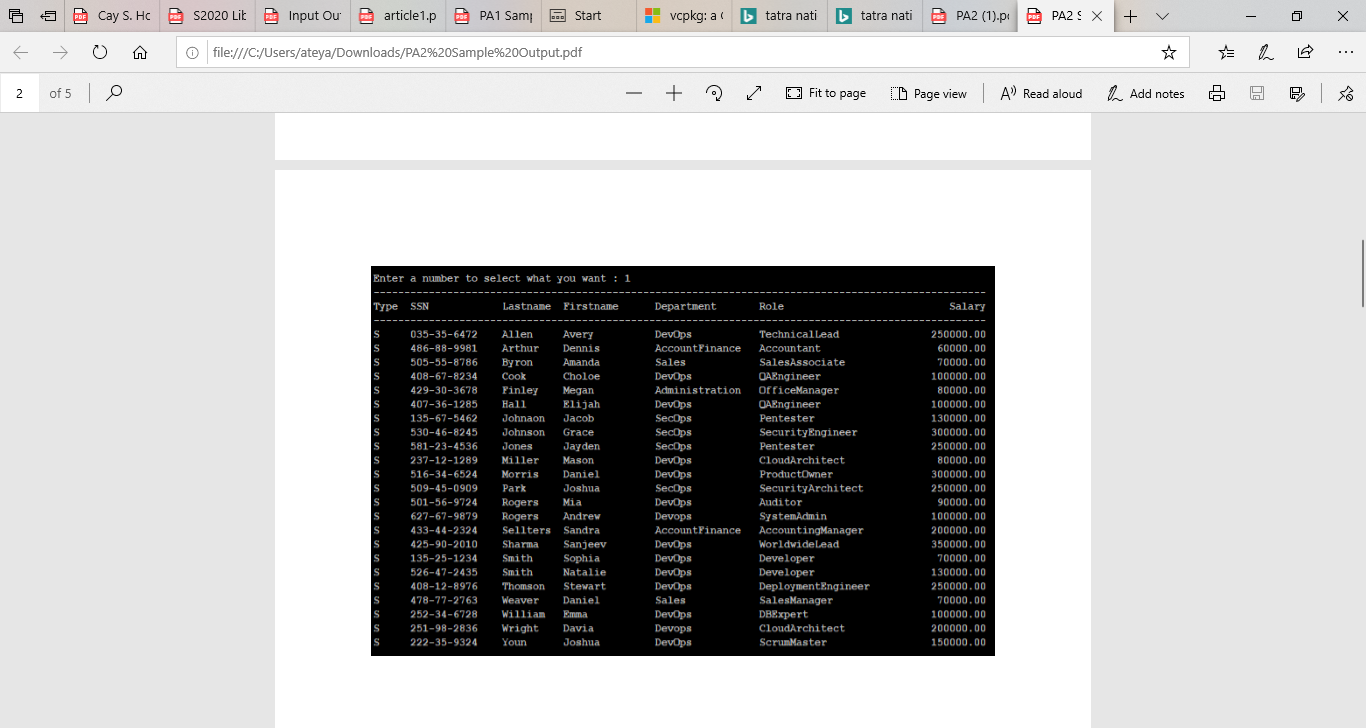Toggle the Page view layout
The width and height of the screenshot is (1366, 728).
pyautogui.click(x=929, y=92)
